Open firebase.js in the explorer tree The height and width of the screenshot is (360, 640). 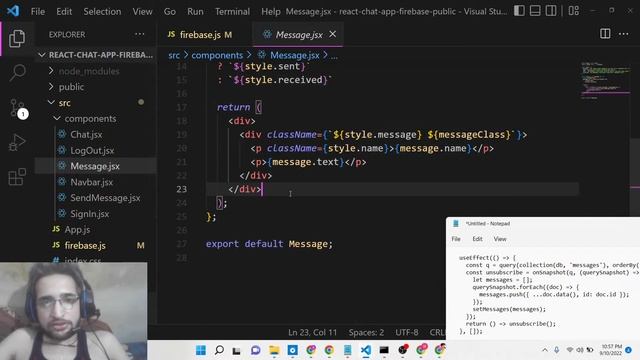[96, 245]
